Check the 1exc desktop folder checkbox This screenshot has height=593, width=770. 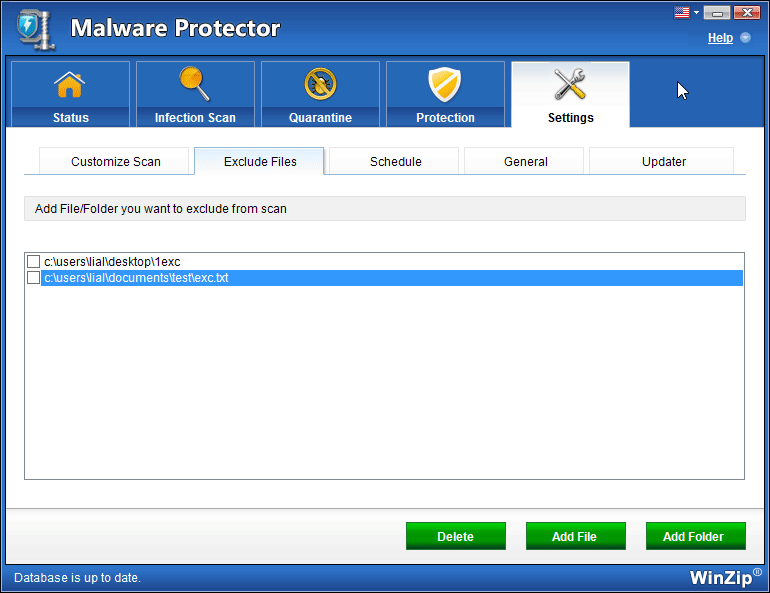coord(34,262)
